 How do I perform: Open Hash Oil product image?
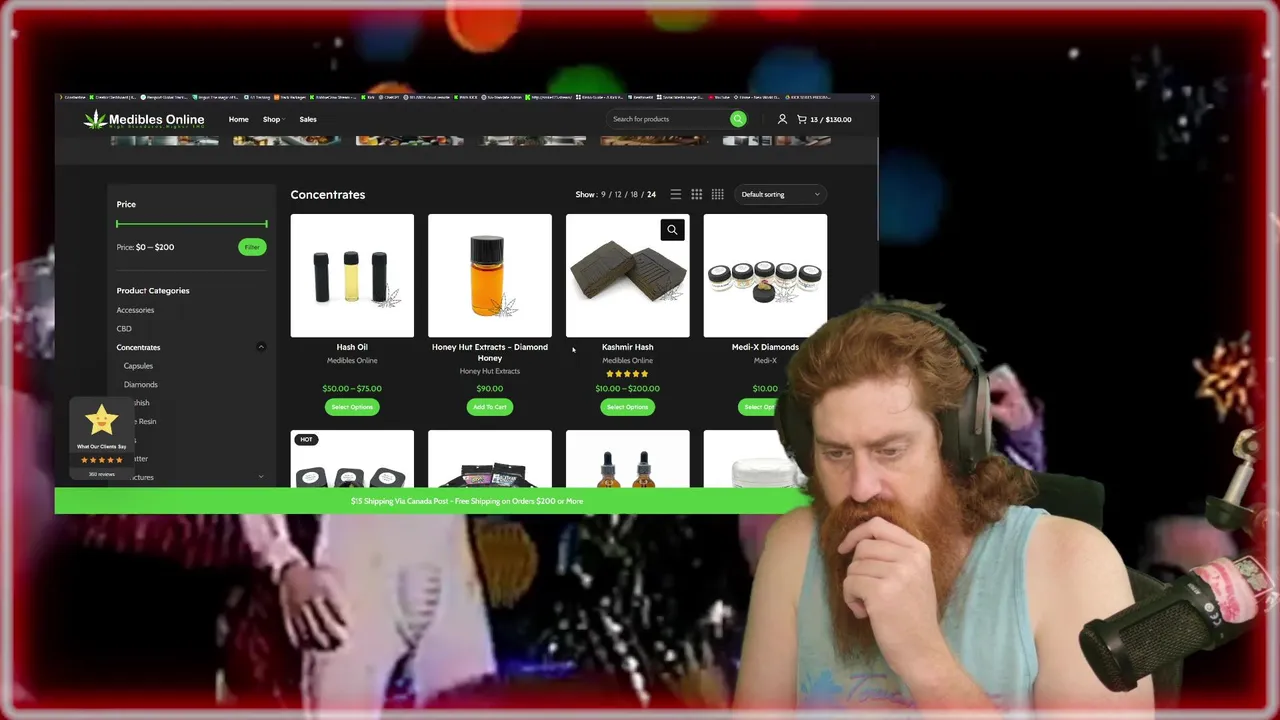pyautogui.click(x=352, y=276)
